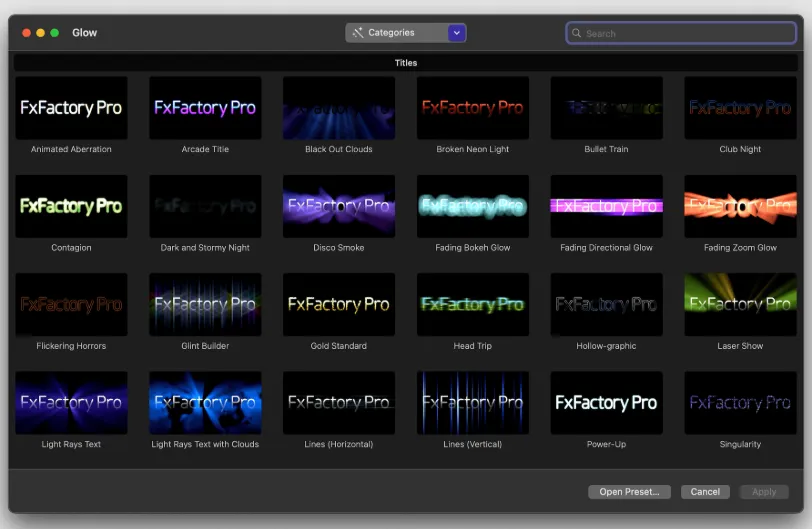
Task: Click the Cancel button
Action: click(705, 492)
